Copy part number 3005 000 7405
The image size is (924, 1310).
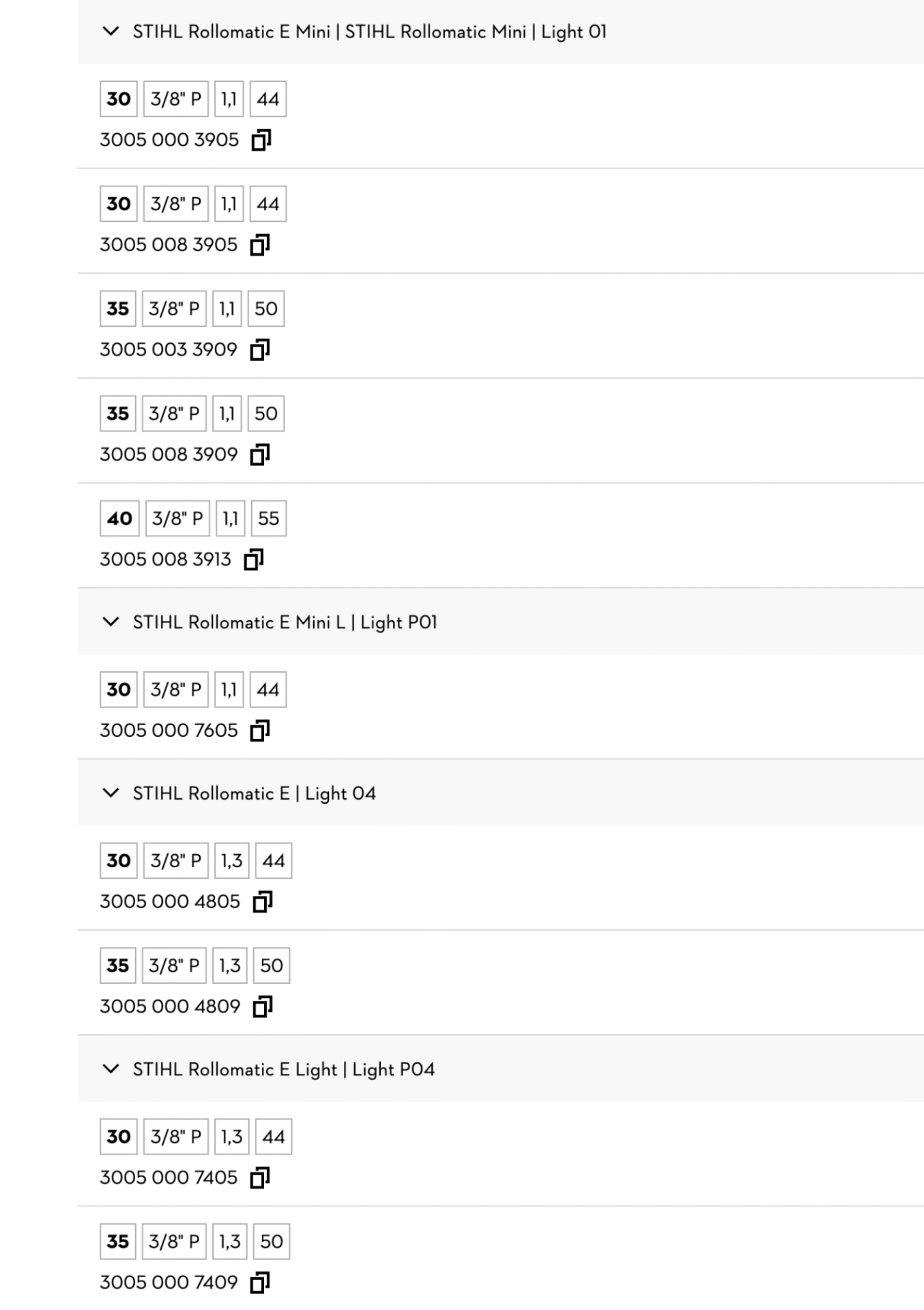coord(260,1178)
